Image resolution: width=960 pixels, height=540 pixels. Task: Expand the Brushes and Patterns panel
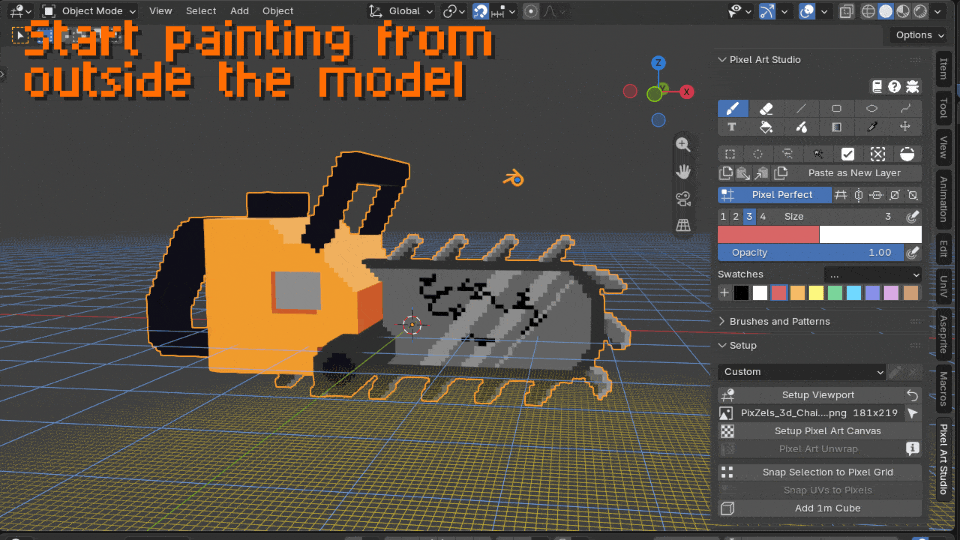[x=779, y=321]
